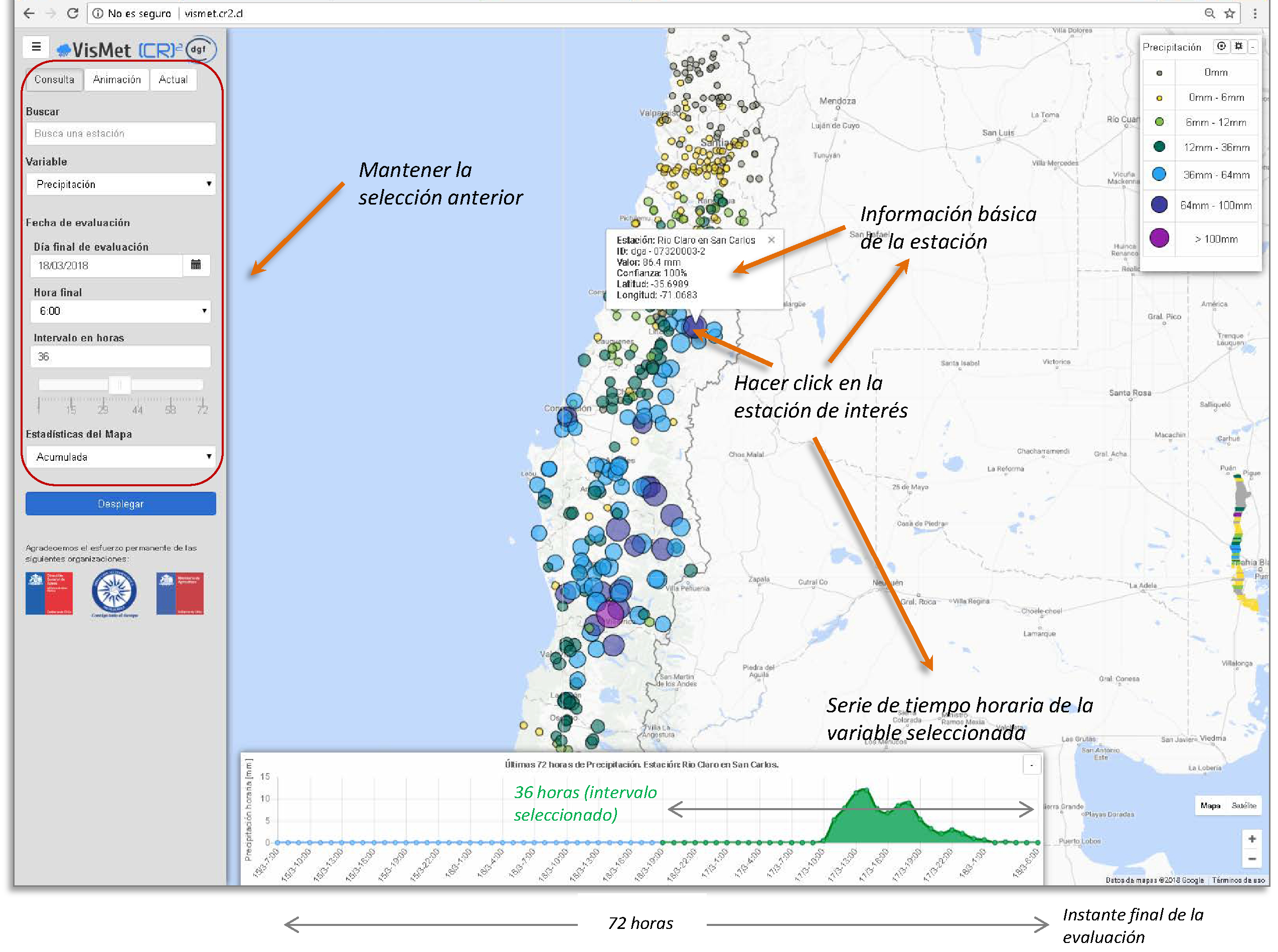Reload the page with browser refresh icon
This screenshot has height=952, width=1278.
73,13
